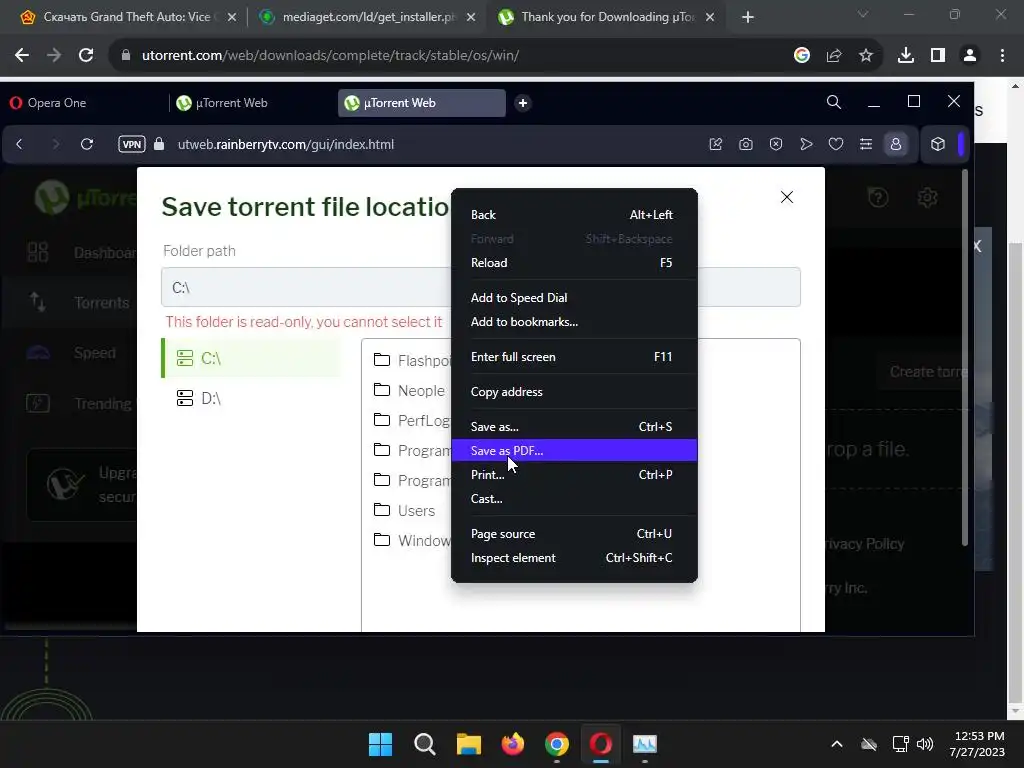
Task: Toggle the Chrome side panel icon
Action: (x=938, y=56)
